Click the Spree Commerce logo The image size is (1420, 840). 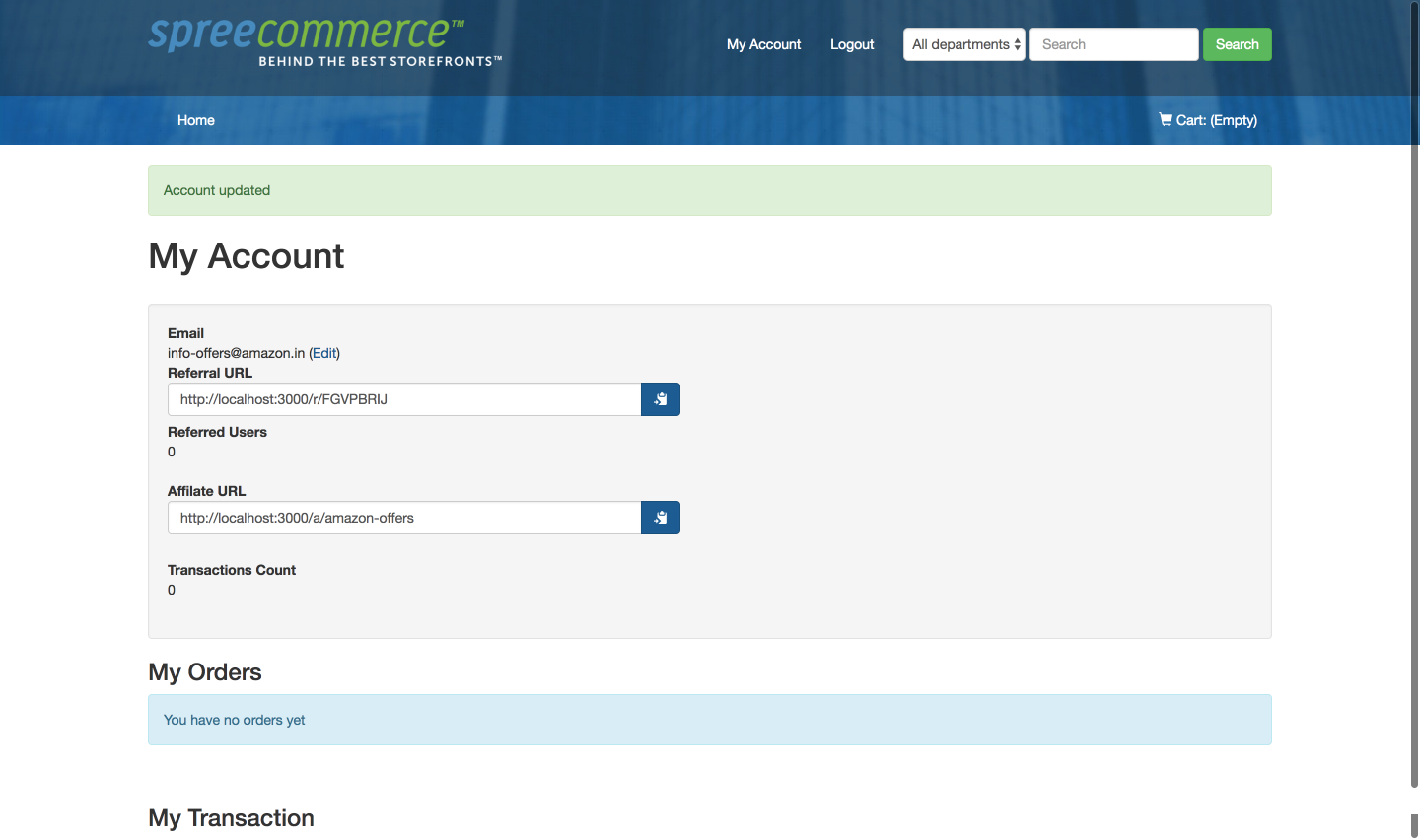pos(325,42)
